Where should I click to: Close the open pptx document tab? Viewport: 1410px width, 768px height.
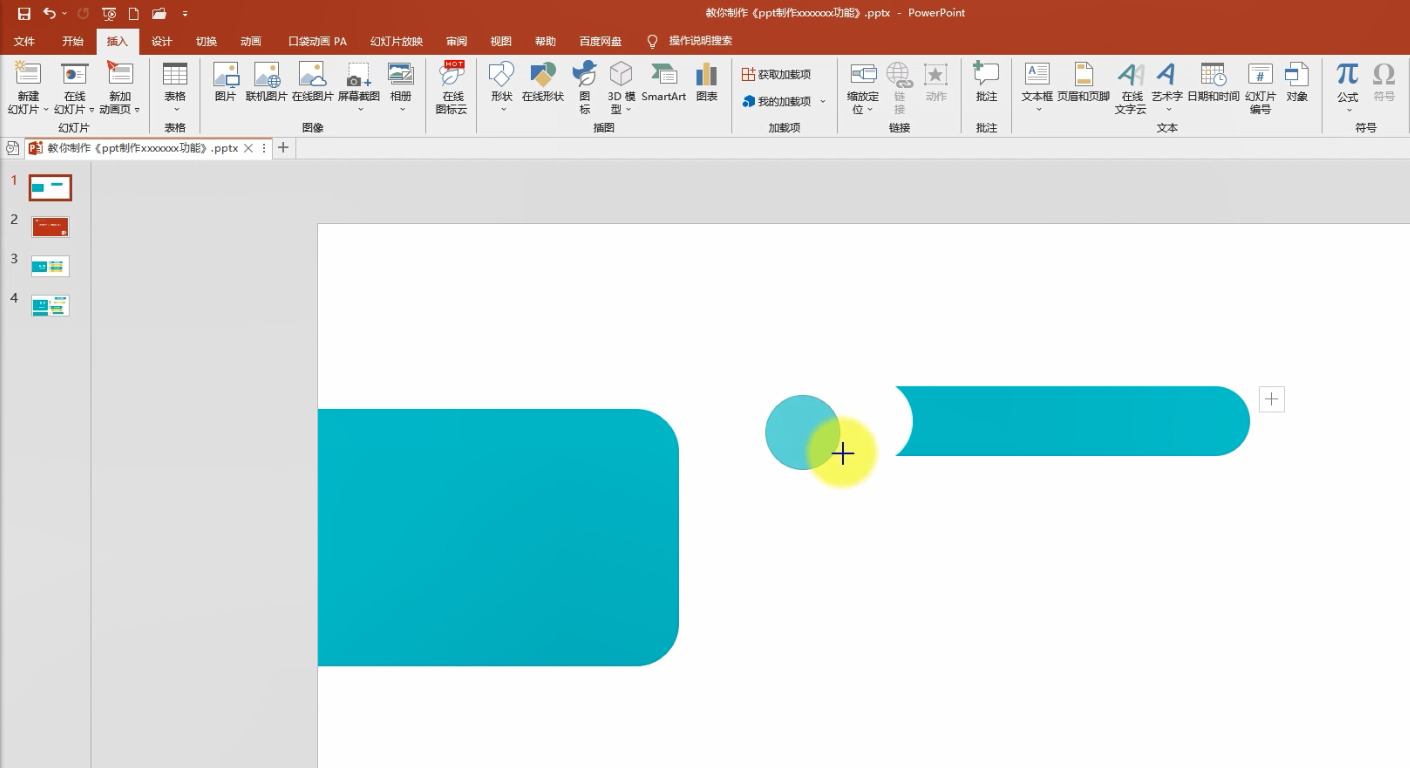pyautogui.click(x=250, y=148)
